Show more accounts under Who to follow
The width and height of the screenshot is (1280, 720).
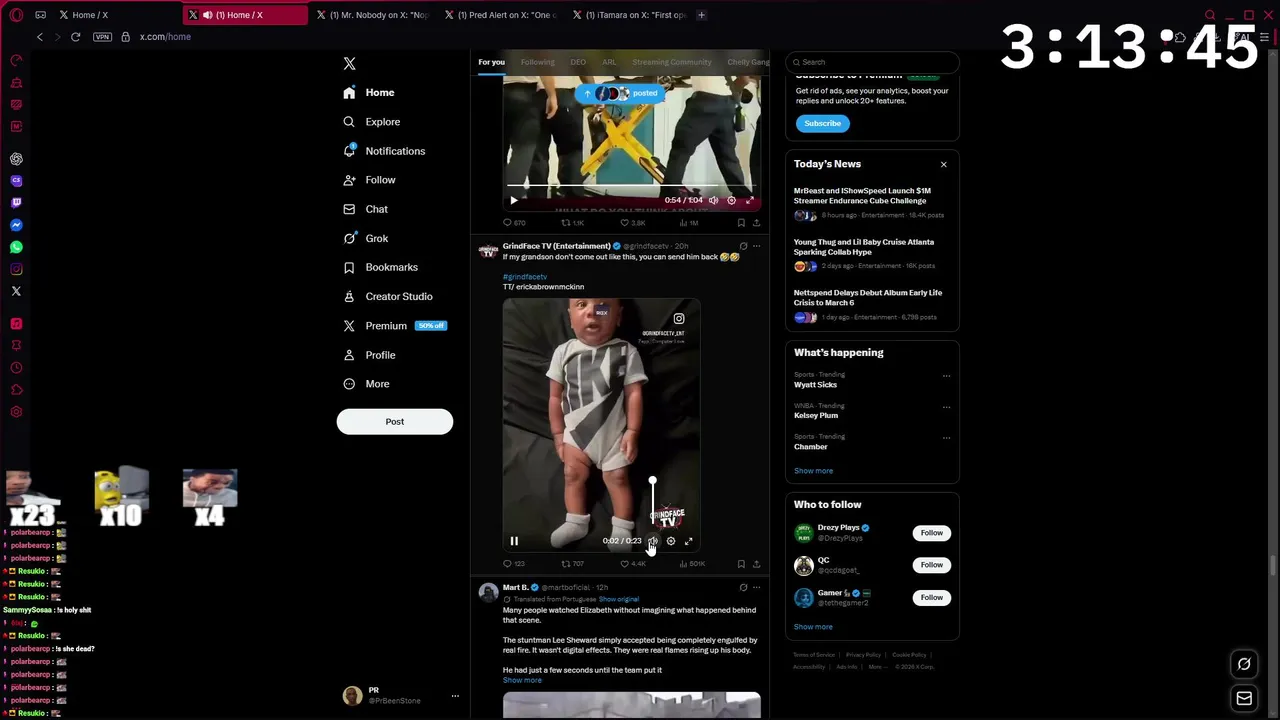pos(813,627)
